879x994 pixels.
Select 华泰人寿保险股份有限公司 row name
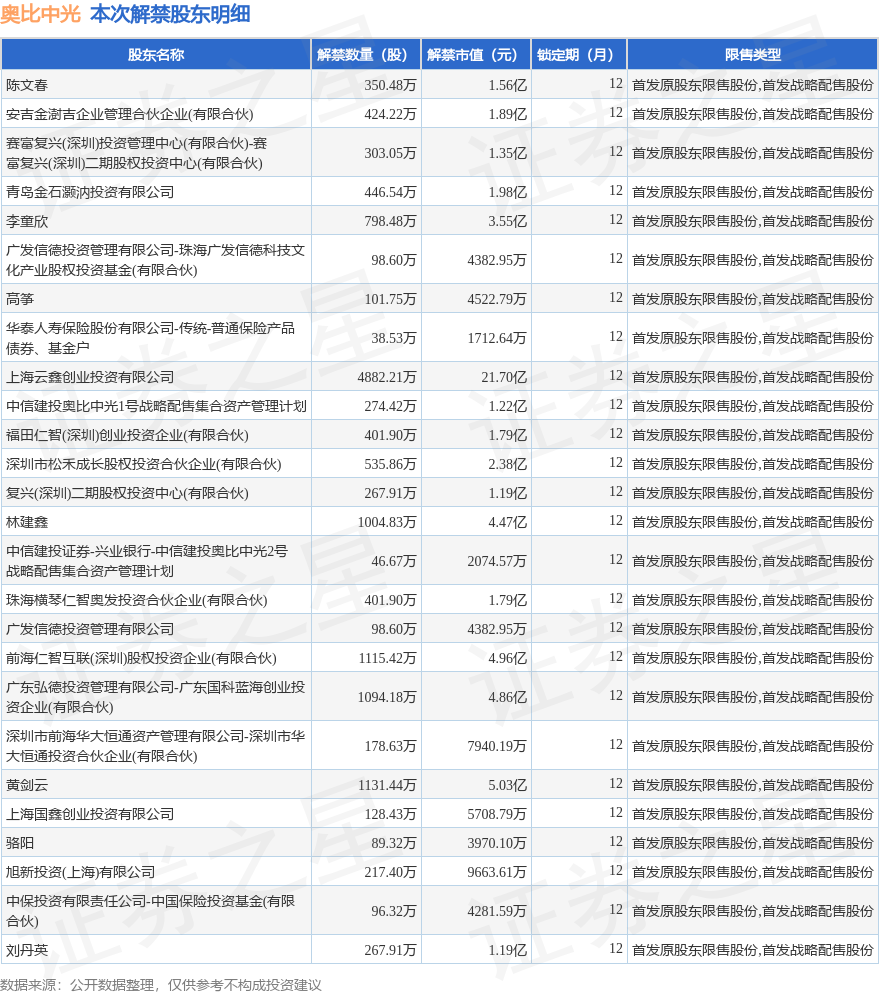pos(150,338)
